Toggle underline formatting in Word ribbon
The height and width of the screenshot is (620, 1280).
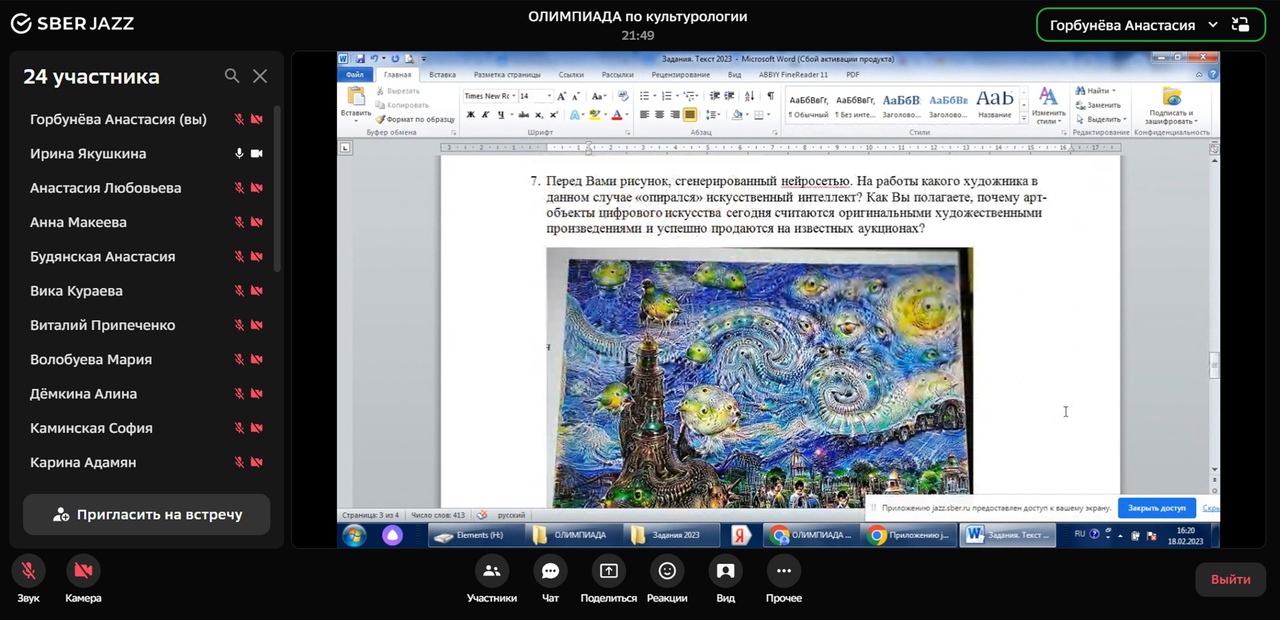coord(499,115)
